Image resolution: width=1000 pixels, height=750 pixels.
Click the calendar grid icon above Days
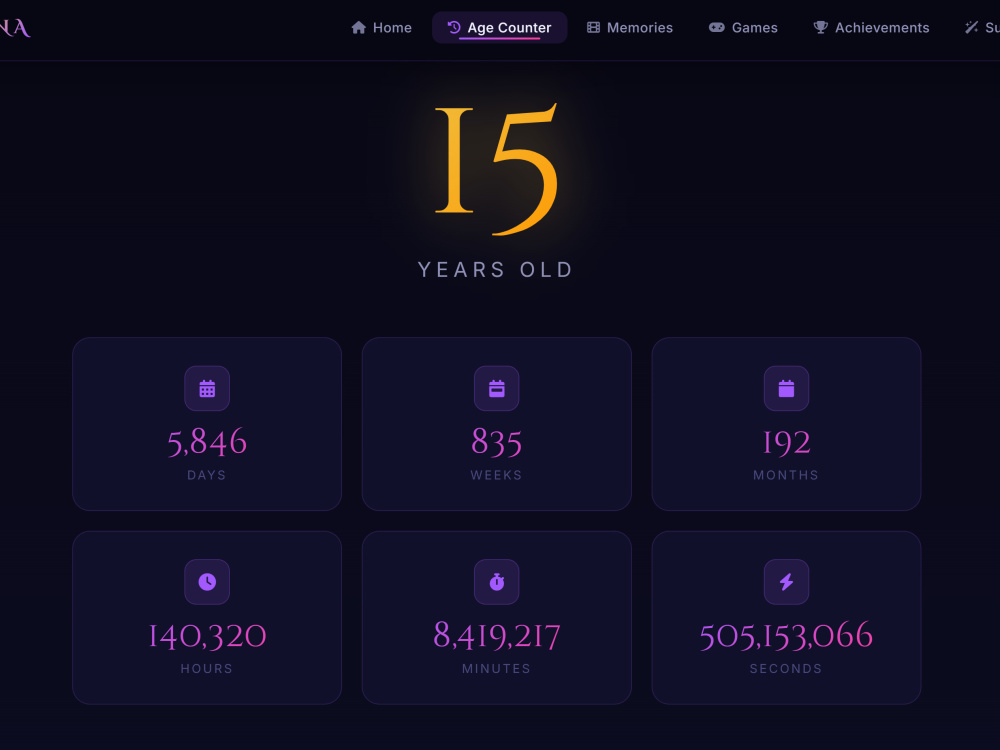(207, 388)
